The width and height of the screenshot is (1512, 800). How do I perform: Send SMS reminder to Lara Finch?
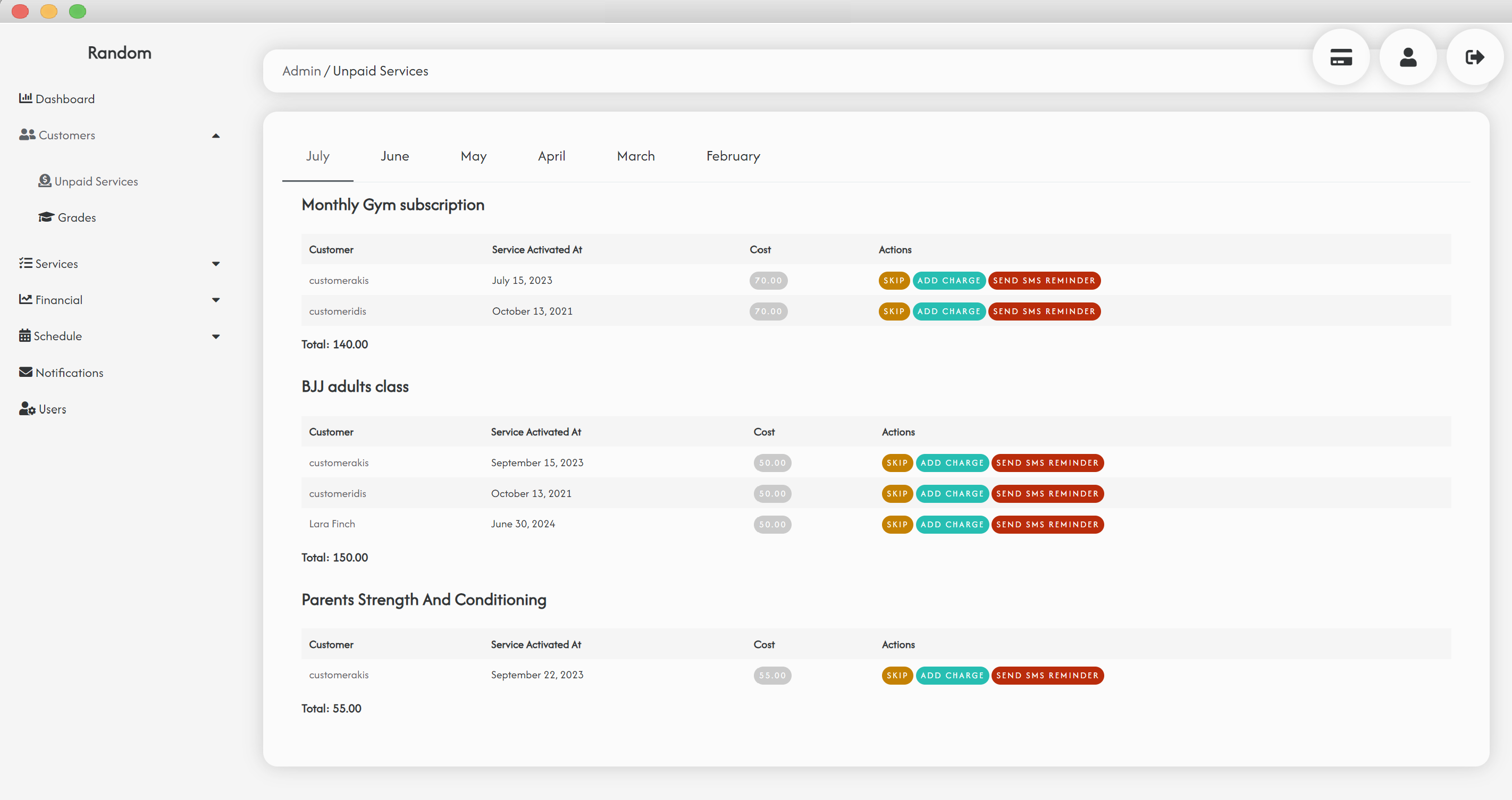tap(1047, 524)
